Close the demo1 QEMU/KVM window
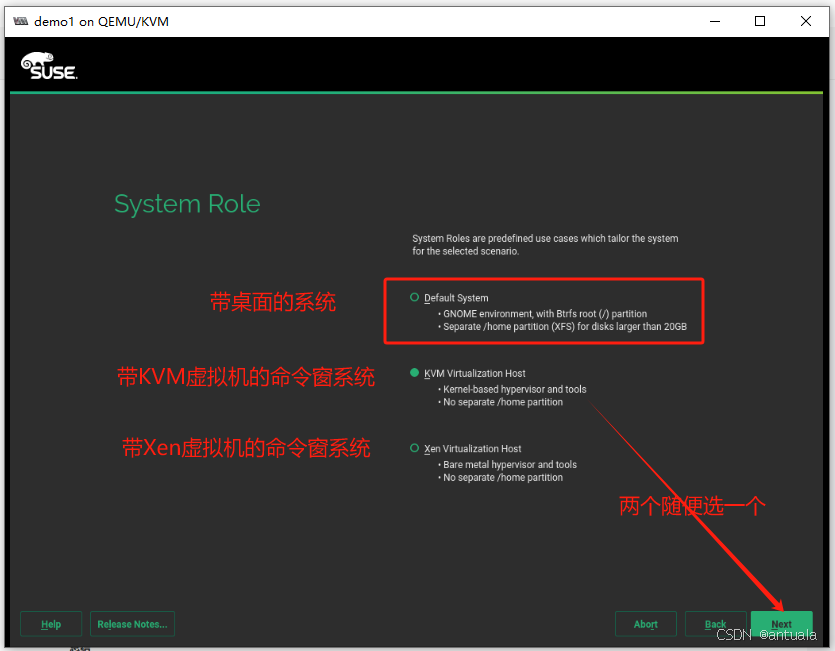 (806, 21)
